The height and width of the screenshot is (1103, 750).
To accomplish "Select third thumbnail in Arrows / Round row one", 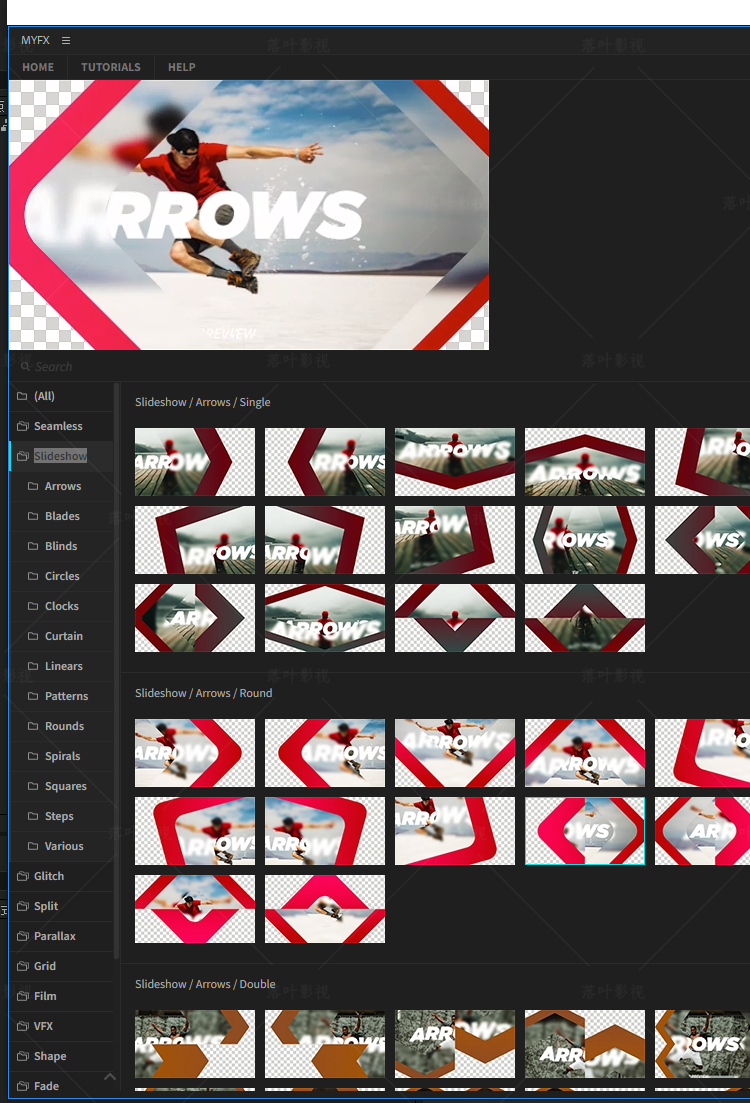I will click(455, 753).
